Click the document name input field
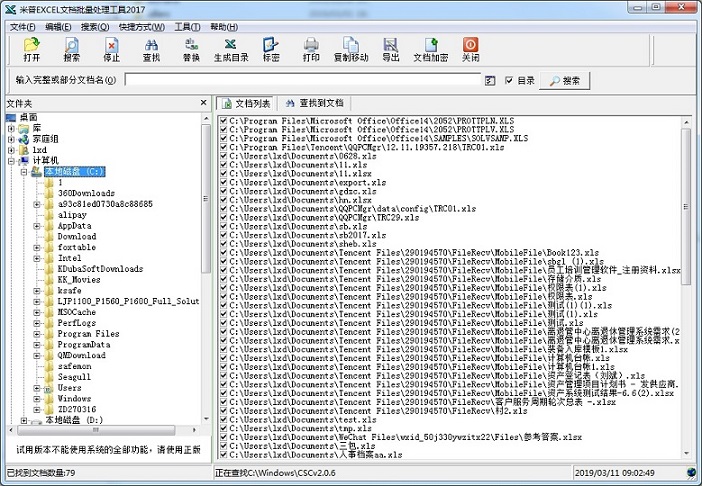This screenshot has height=486, width=702. 303,80
